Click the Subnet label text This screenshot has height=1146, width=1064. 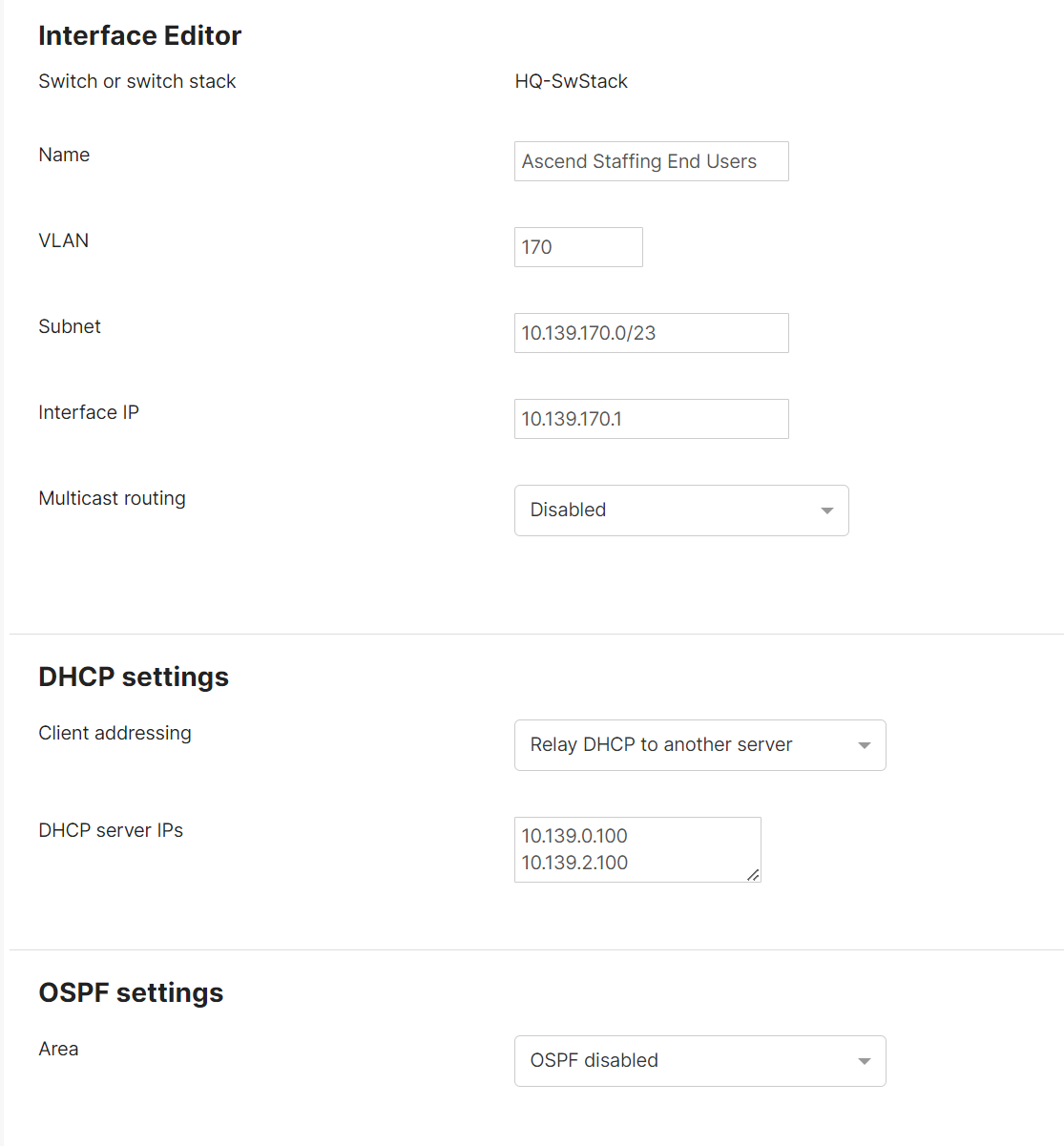click(x=70, y=326)
